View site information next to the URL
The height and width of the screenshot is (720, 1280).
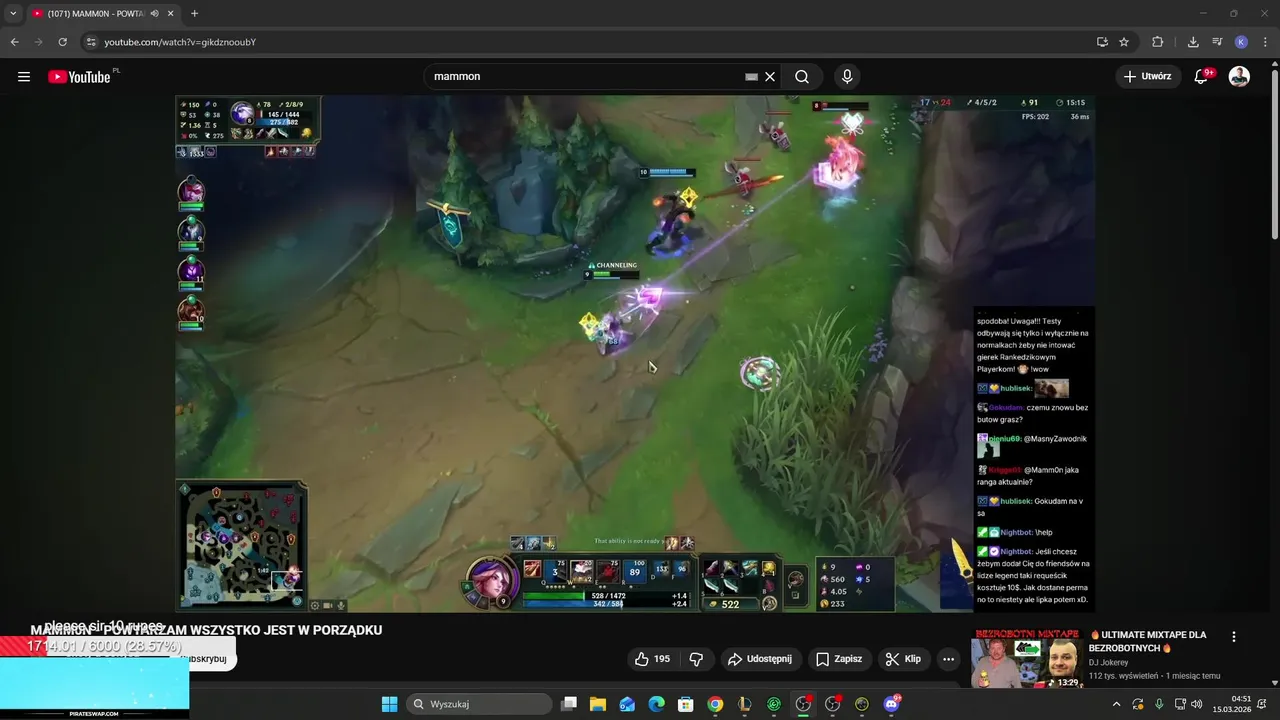(x=91, y=42)
